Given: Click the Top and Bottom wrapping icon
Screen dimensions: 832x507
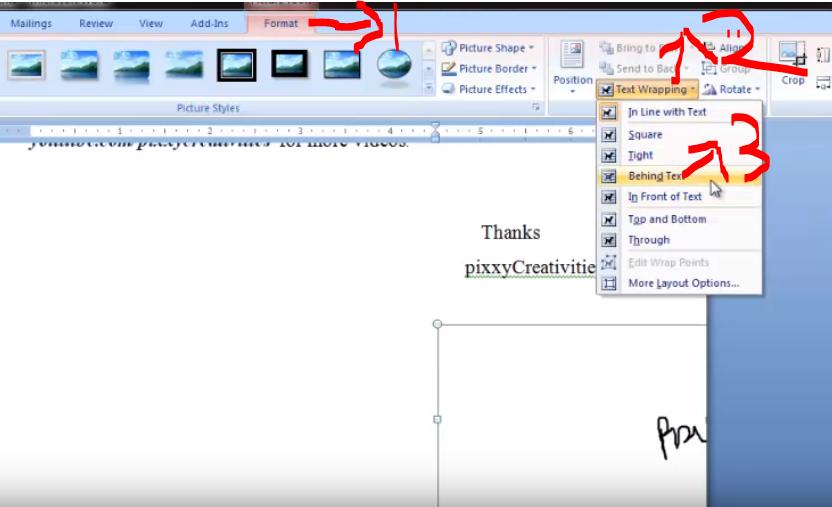Looking at the screenshot, I should pyautogui.click(x=609, y=219).
